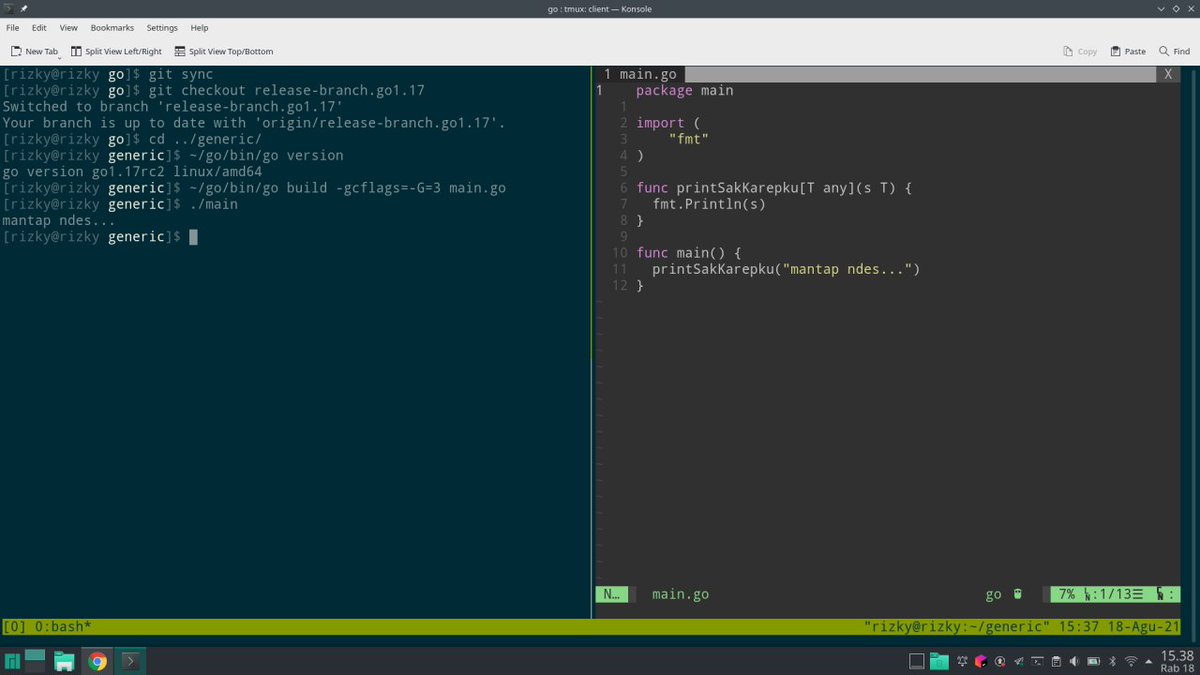Click the terminal tray icon
Image resolution: width=1200 pixels, height=675 pixels.
tap(1037, 661)
